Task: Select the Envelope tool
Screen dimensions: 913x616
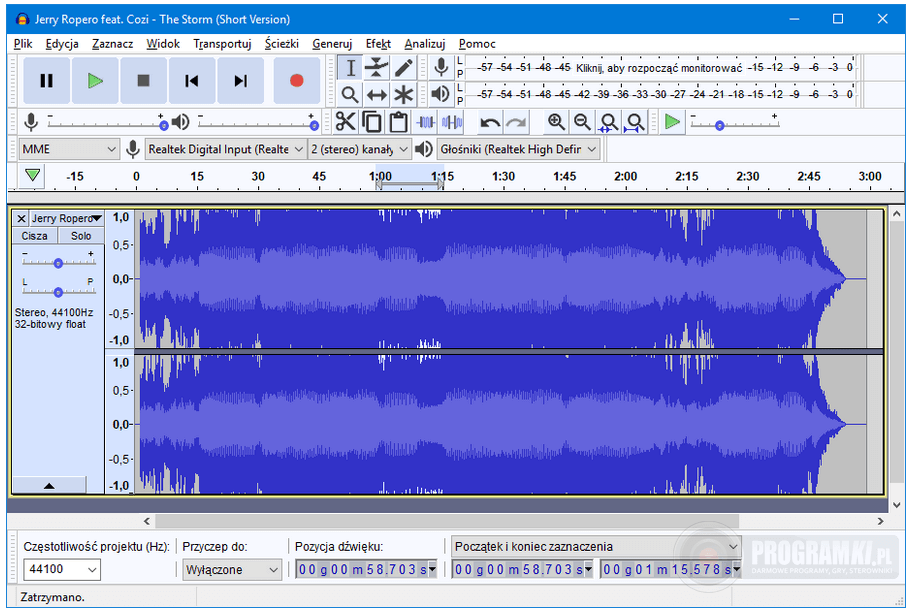Action: tap(377, 68)
